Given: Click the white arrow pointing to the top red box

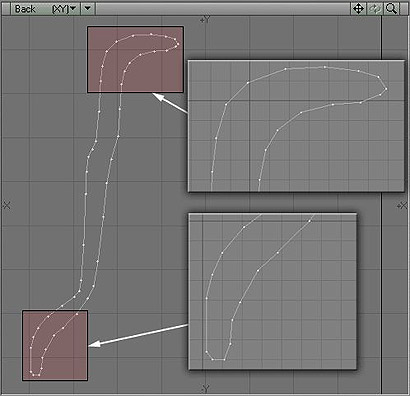Looking at the screenshot, I should click(170, 103).
